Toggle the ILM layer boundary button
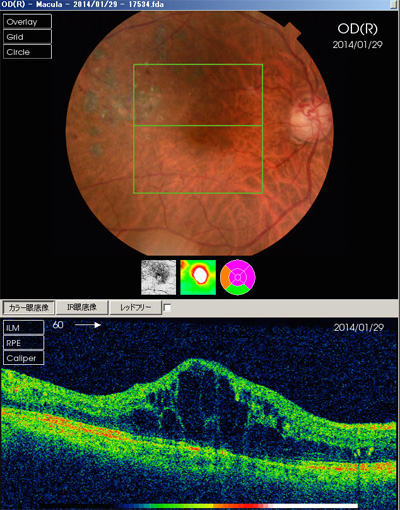Image resolution: width=400 pixels, height=510 pixels. 23,328
